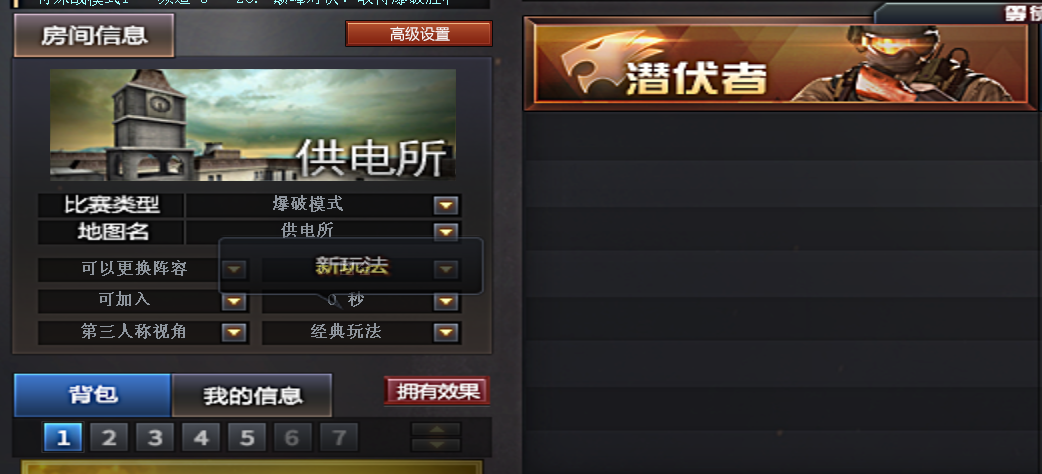This screenshot has height=474, width=1042.
Task: Expand the 可加入 dropdown arrow
Action: 234,302
